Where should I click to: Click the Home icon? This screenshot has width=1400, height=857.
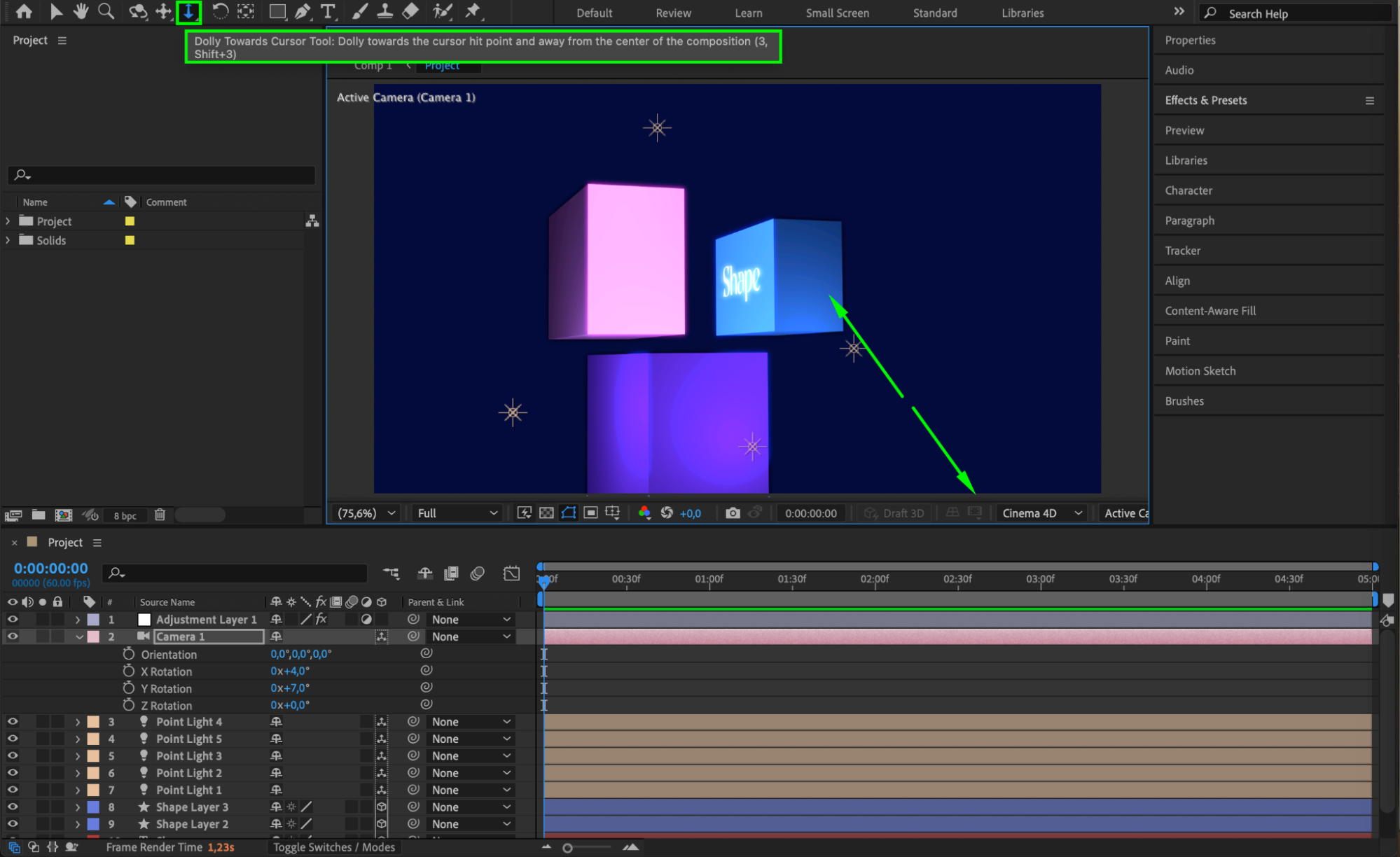pos(24,11)
